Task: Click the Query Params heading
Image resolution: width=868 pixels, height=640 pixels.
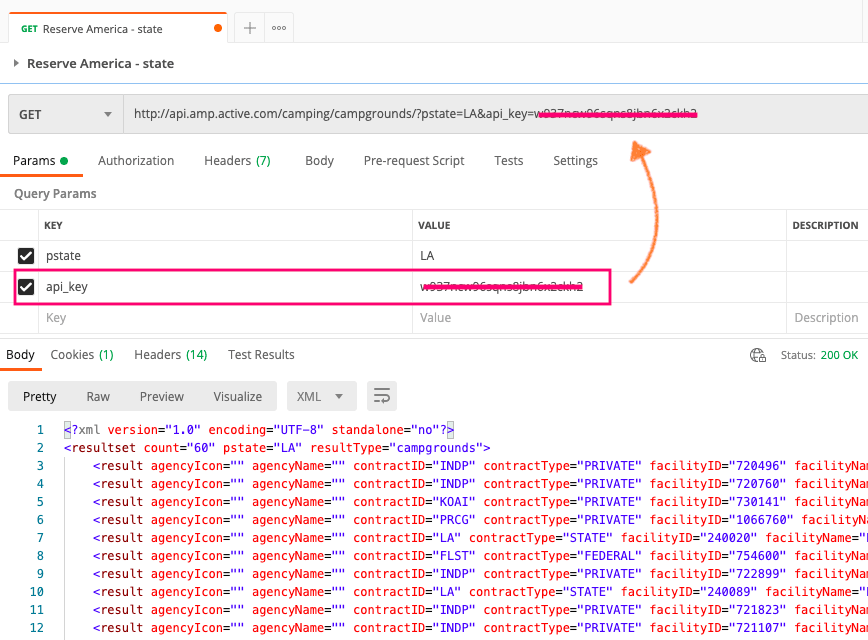Action: [55, 194]
